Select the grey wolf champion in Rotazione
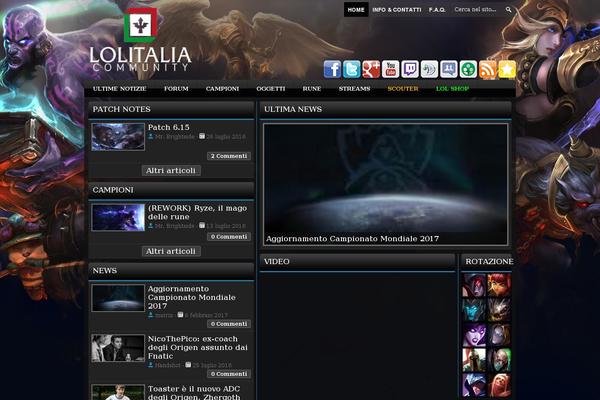Image resolution: width=600 pixels, height=400 pixels. click(499, 310)
